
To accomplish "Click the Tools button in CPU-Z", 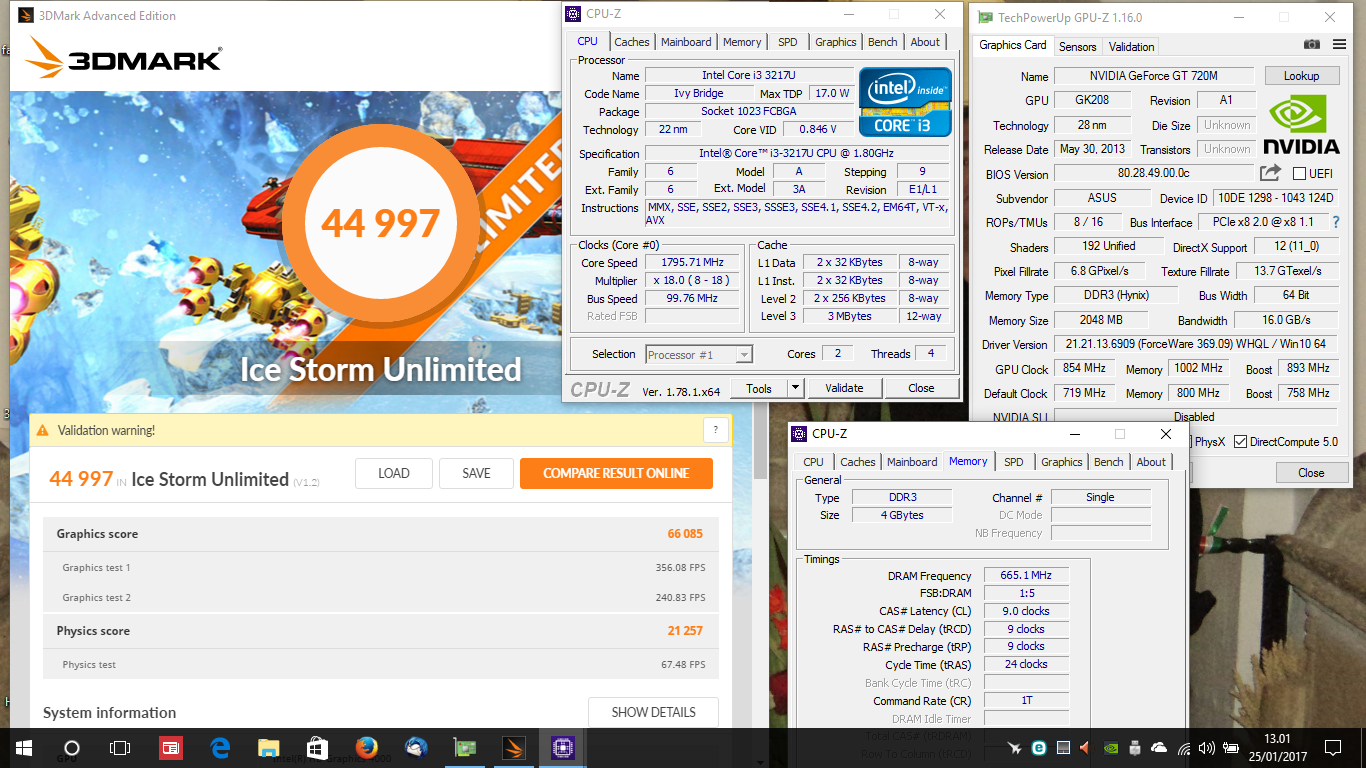I will point(759,388).
